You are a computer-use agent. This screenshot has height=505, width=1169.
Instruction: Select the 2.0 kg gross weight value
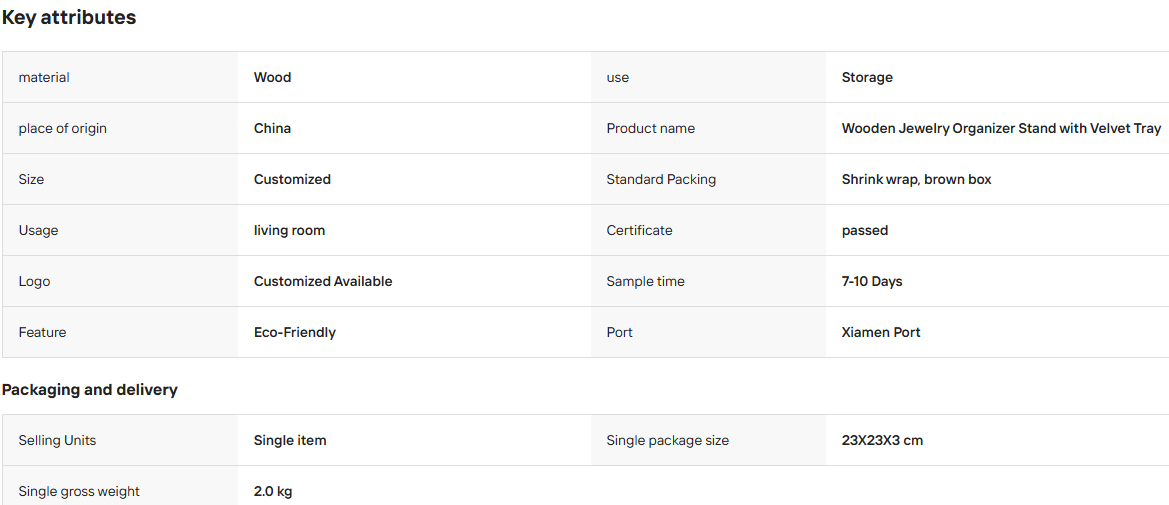pos(273,492)
